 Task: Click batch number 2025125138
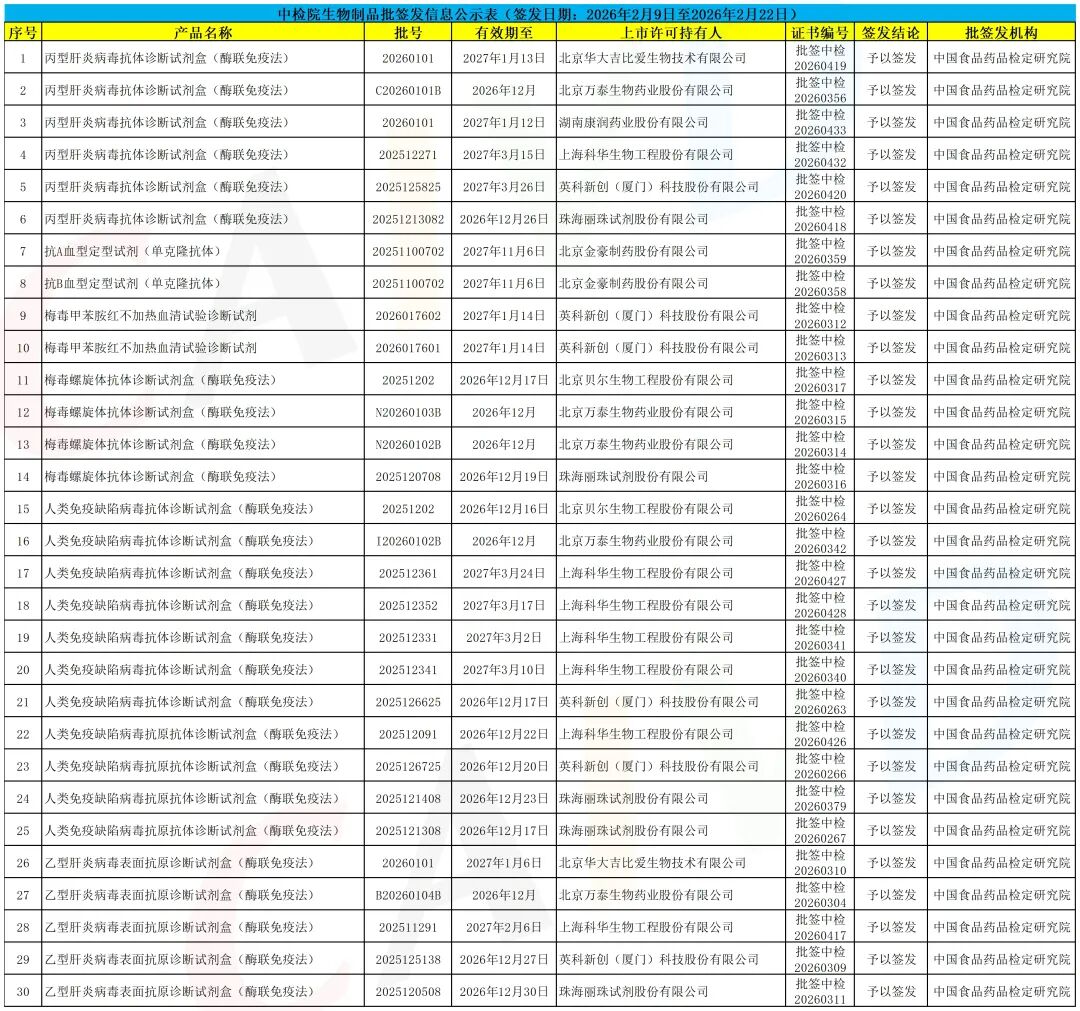pos(408,959)
